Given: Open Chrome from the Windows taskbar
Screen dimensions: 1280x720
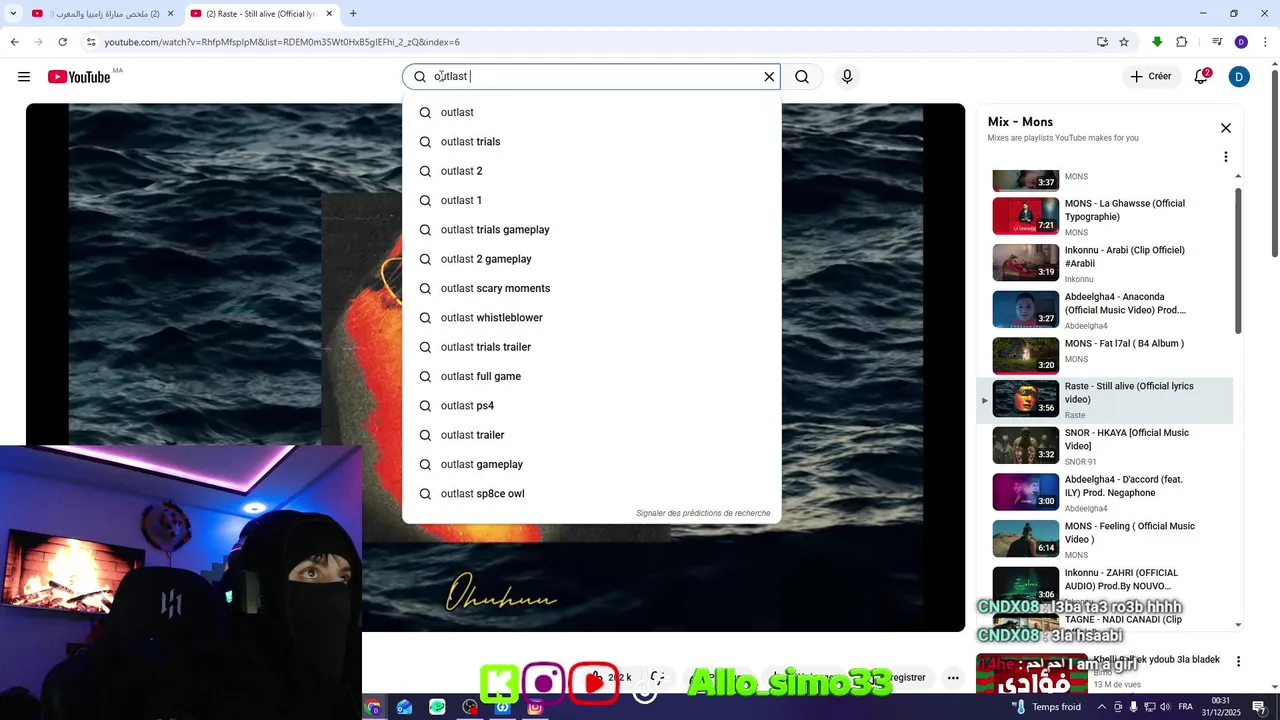Looking at the screenshot, I should pos(372,707).
